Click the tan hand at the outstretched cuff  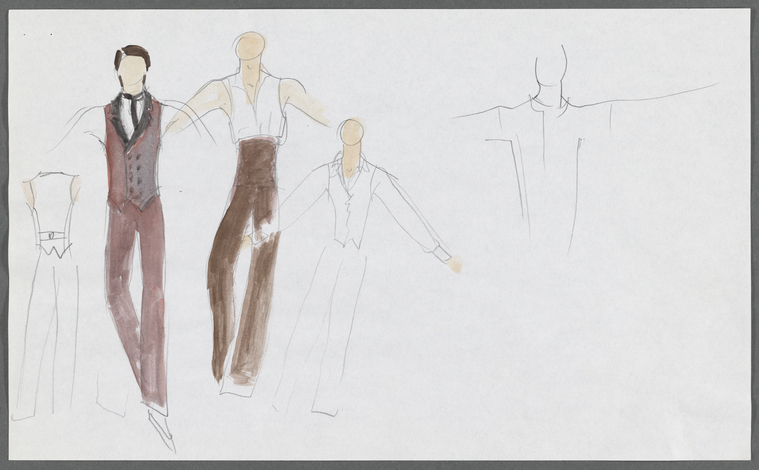tap(455, 265)
